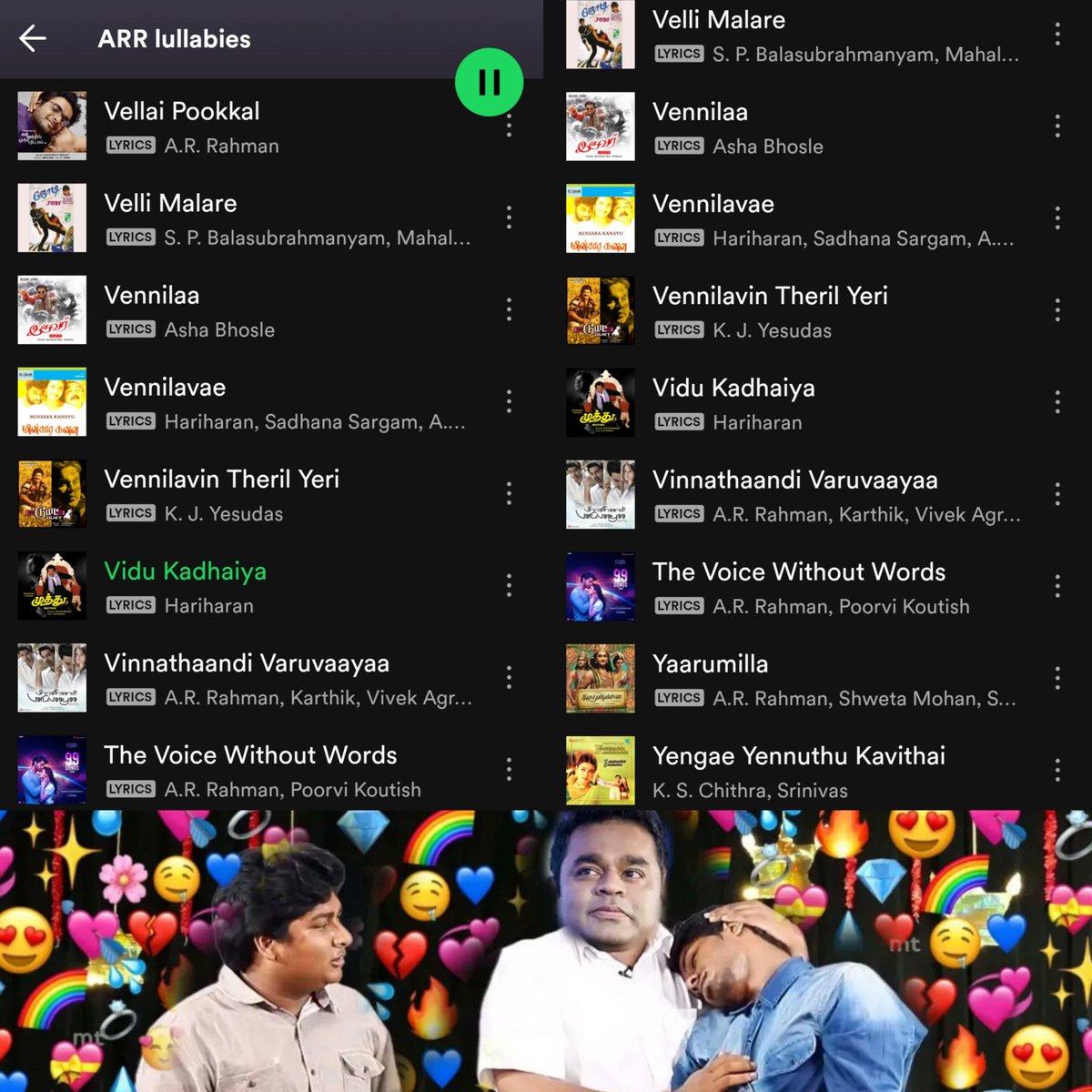Click artists A.R. Rahman, Shweta Mohan under Yaarumilla
This screenshot has height=1092, width=1092.
click(864, 698)
